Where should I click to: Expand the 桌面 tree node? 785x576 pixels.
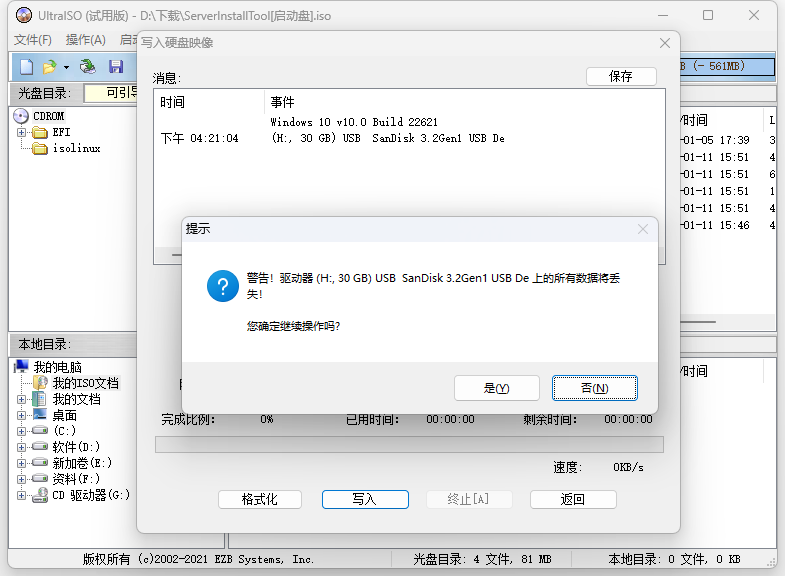click(21, 415)
